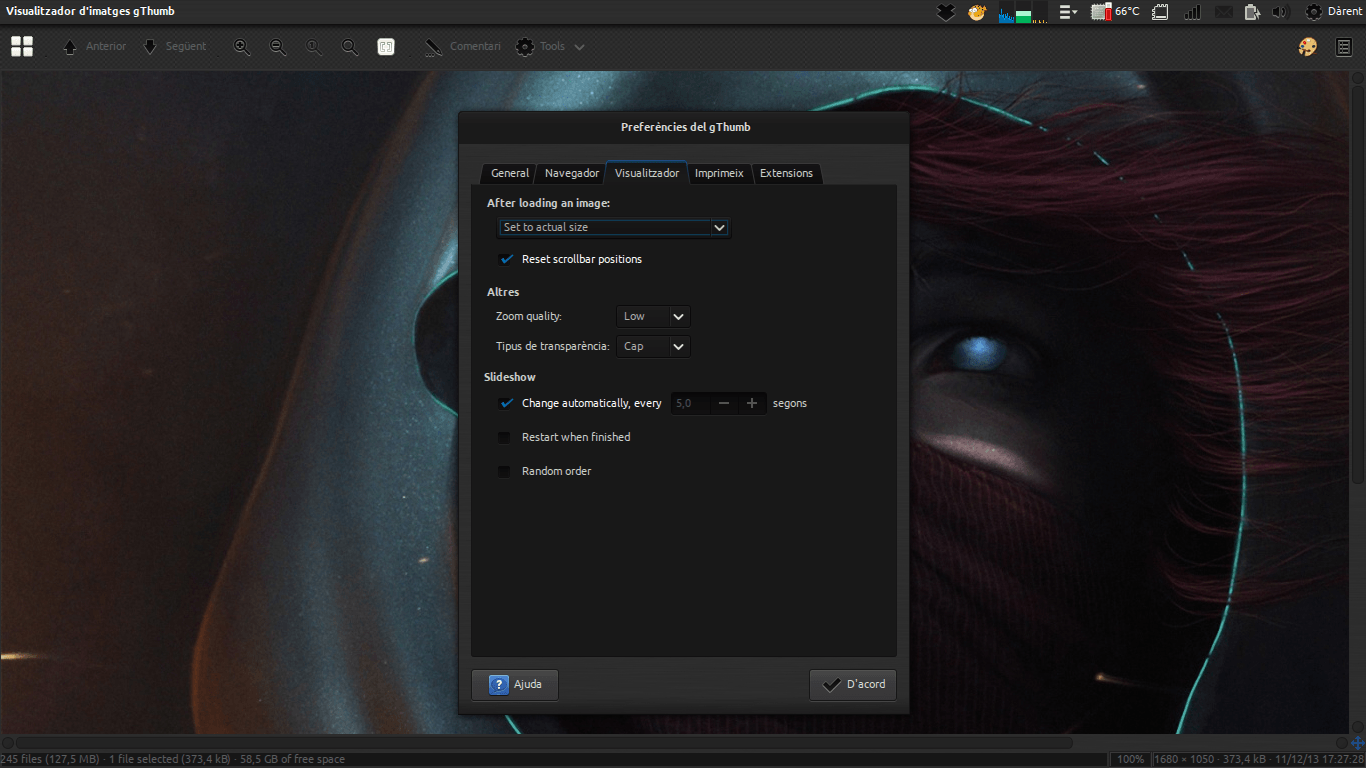Click the zoom in magnifier
This screenshot has height=768, width=1366.
click(x=242, y=47)
